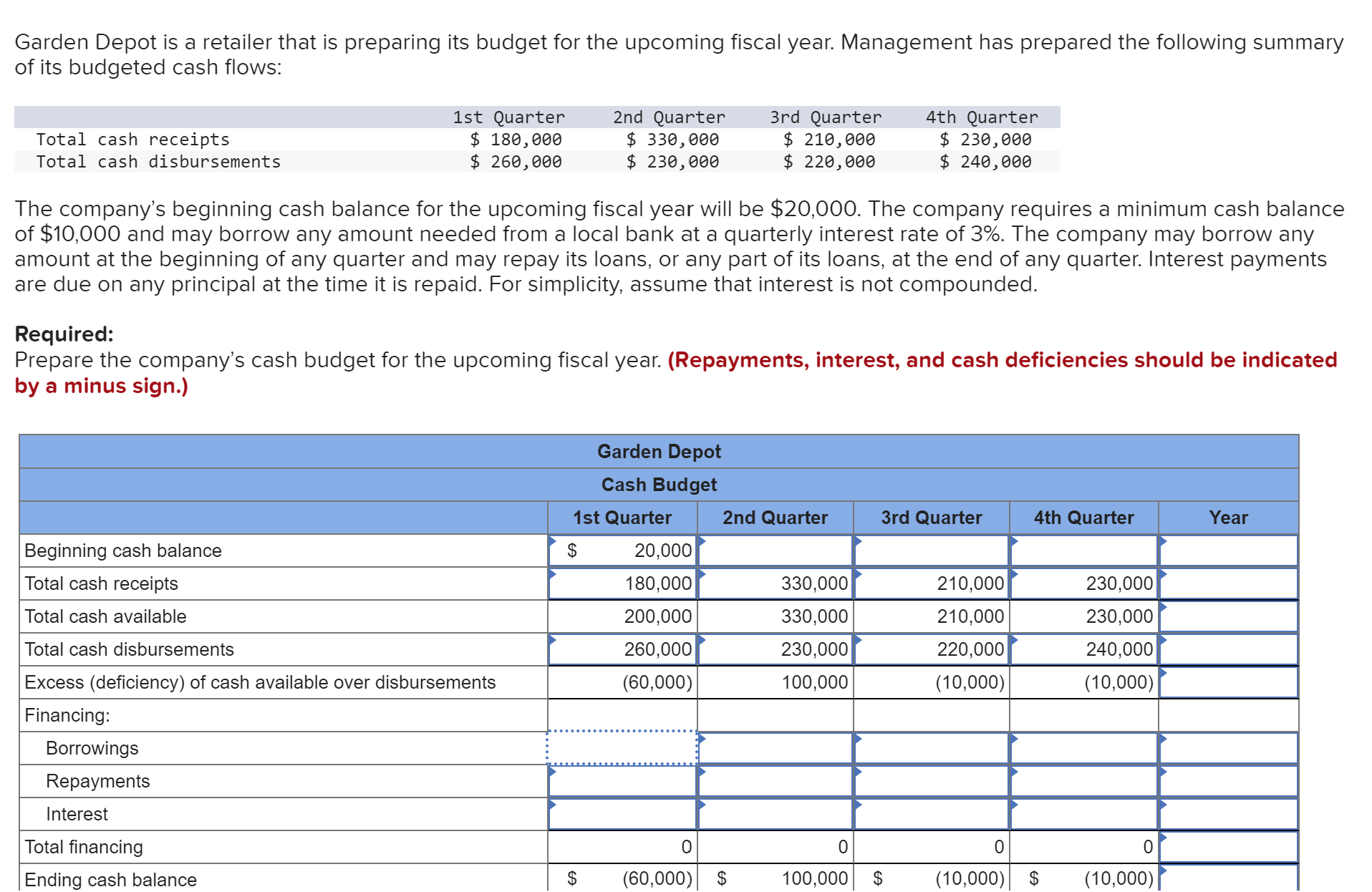Click Year total cash receipts cell

coord(1229,583)
